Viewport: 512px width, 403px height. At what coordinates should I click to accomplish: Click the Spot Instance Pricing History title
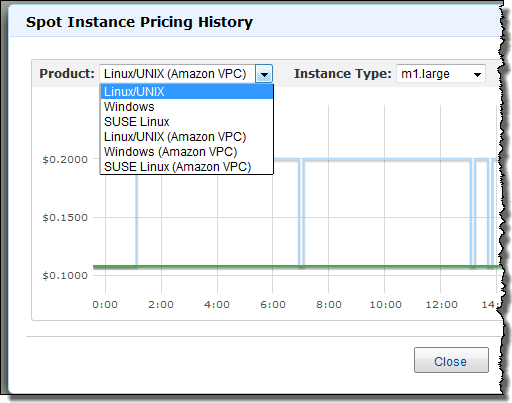pos(139,22)
